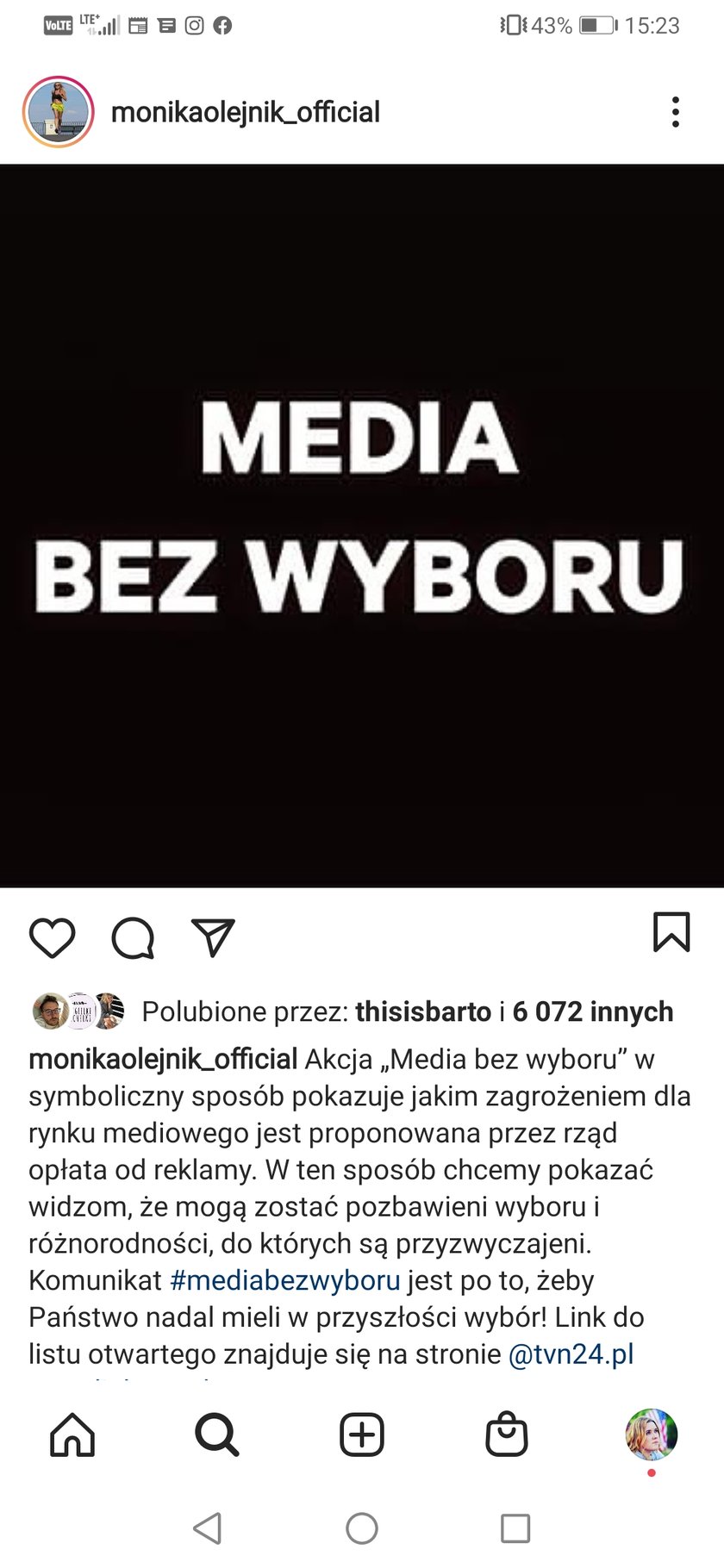Tap the MEDIA BEZ WYBORU post image
Image resolution: width=724 pixels, height=1568 pixels.
coord(362,526)
